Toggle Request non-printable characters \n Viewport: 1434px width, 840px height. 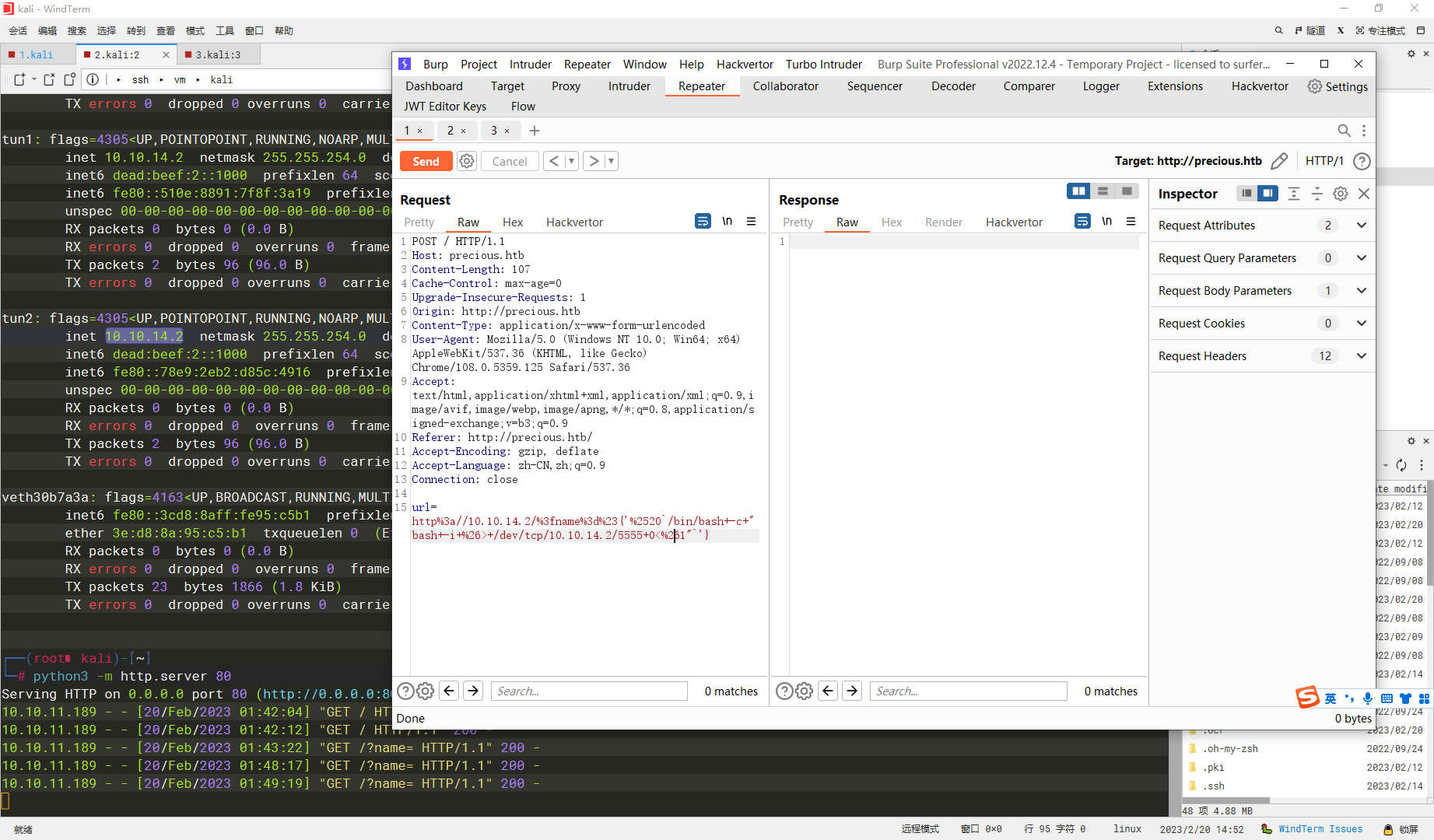pos(727,222)
